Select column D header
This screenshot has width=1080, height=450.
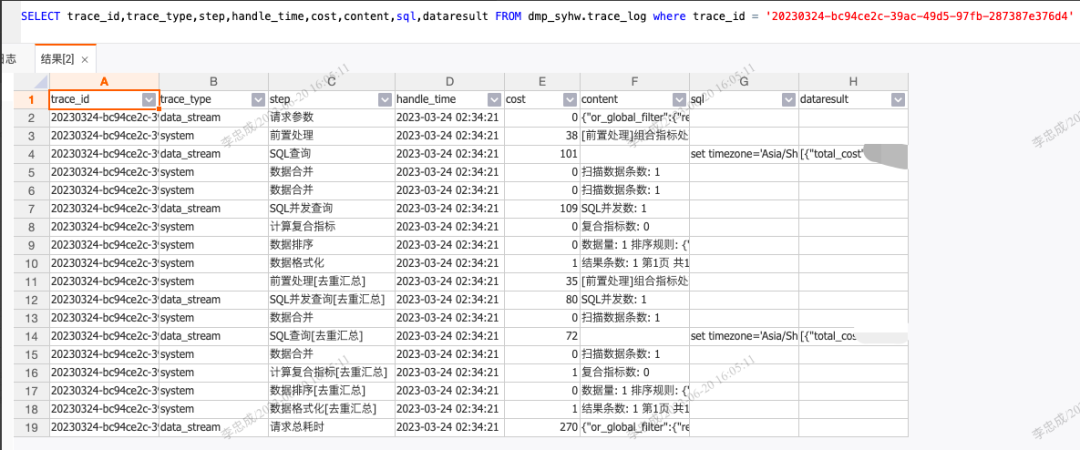(449, 81)
